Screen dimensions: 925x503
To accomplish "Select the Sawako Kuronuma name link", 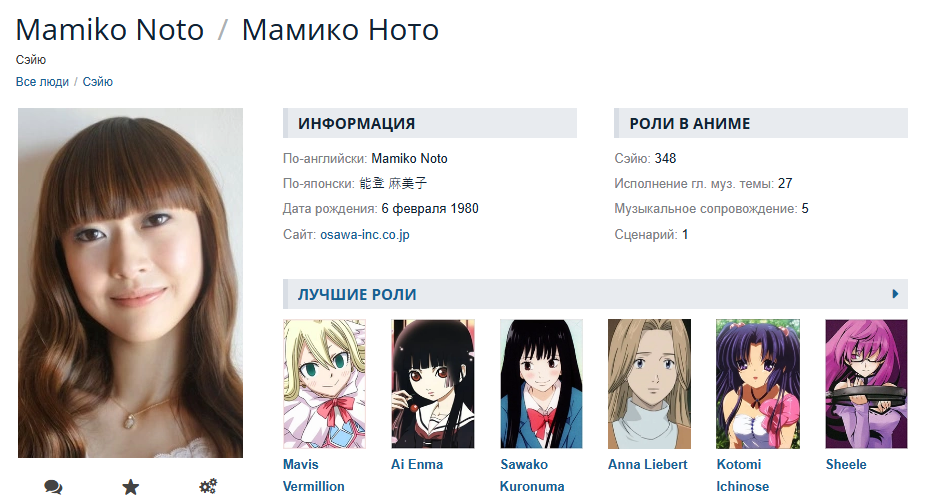I will click(x=532, y=475).
